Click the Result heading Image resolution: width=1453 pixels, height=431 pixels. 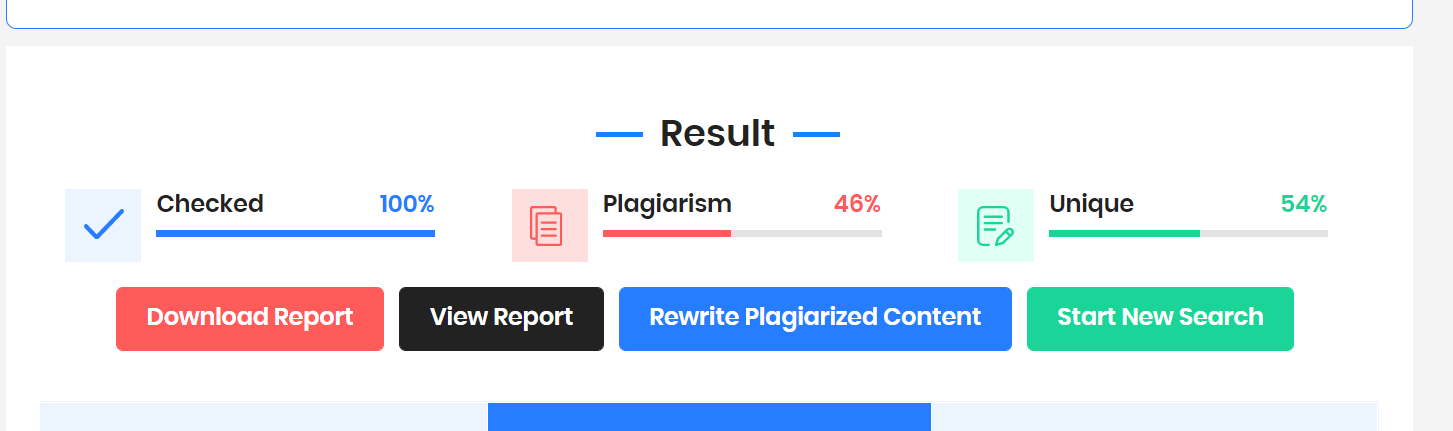pos(717,133)
